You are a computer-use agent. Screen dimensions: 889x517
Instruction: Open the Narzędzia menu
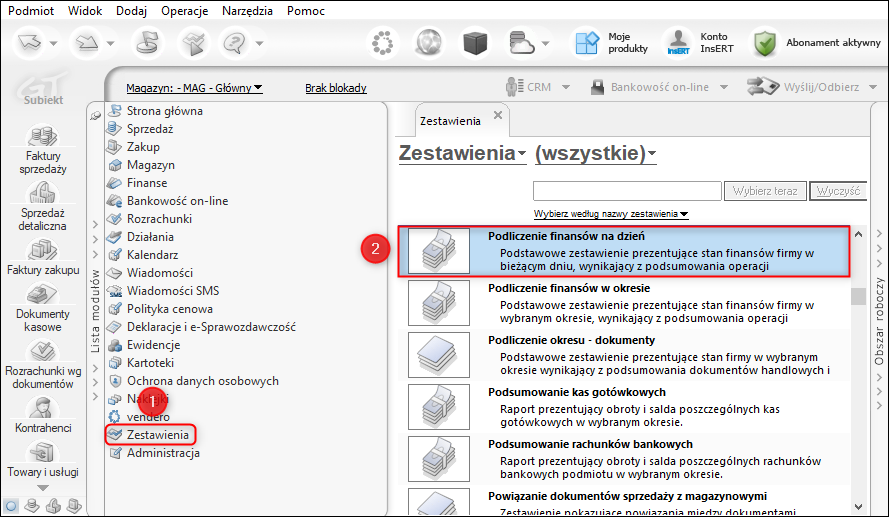247,11
